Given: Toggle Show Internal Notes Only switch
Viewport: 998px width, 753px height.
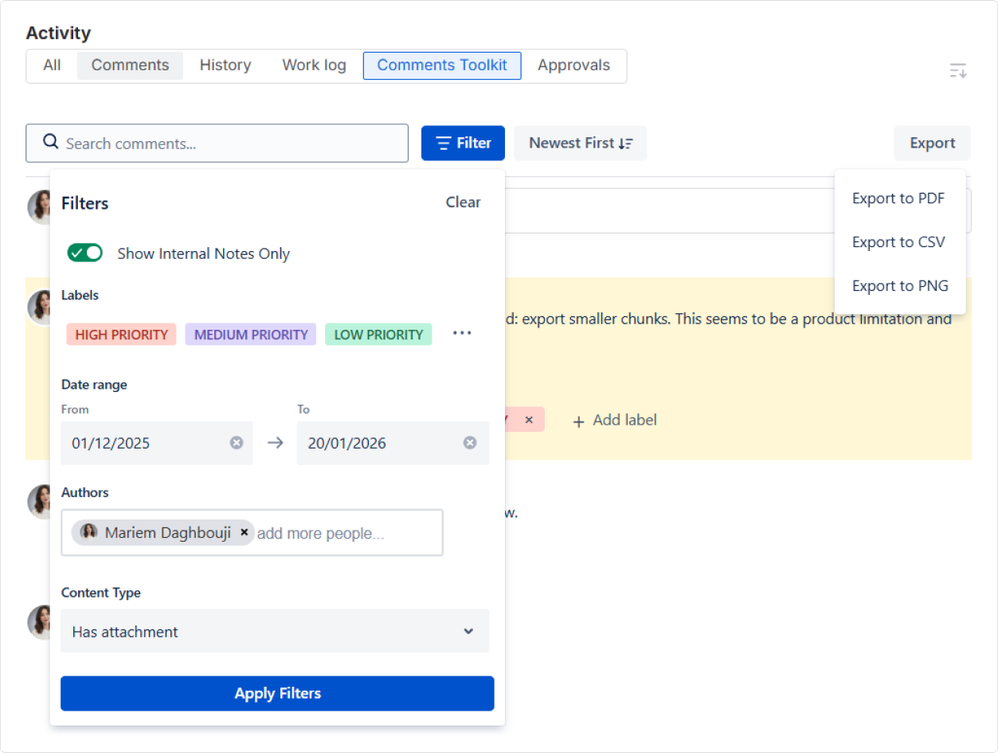Looking at the screenshot, I should pyautogui.click(x=85, y=253).
